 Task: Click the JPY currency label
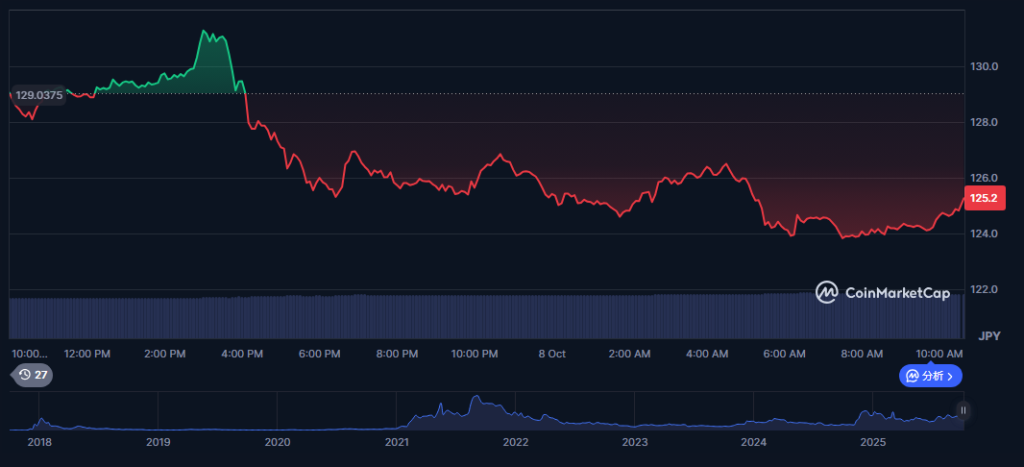(989, 335)
